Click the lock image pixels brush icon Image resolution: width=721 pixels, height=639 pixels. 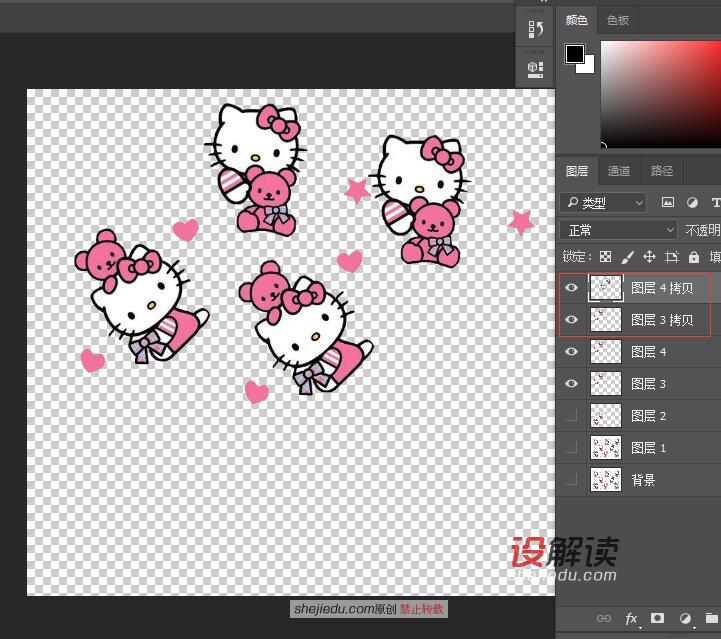point(627,257)
